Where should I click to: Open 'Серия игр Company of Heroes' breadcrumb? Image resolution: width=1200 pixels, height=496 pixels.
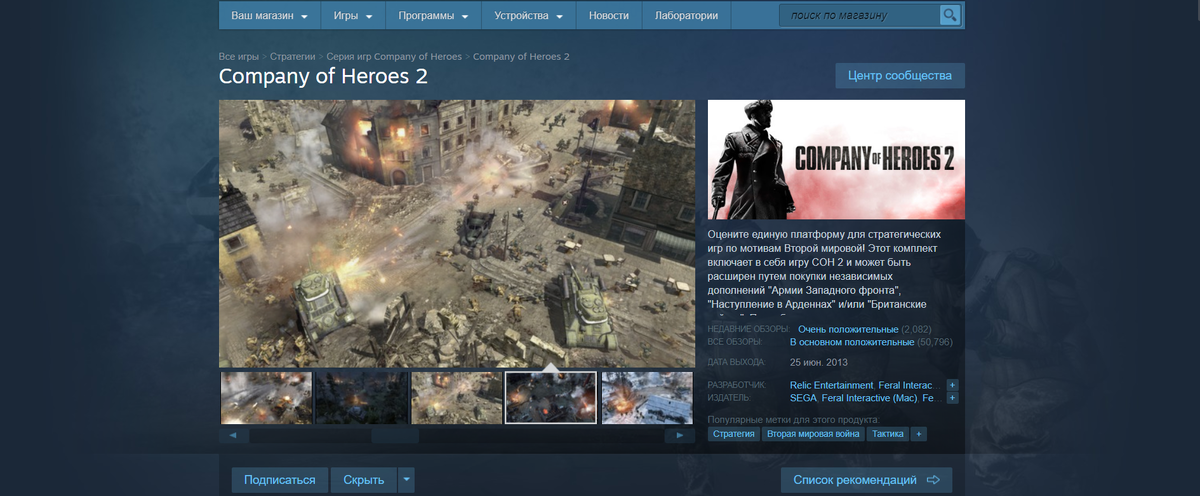coord(394,56)
